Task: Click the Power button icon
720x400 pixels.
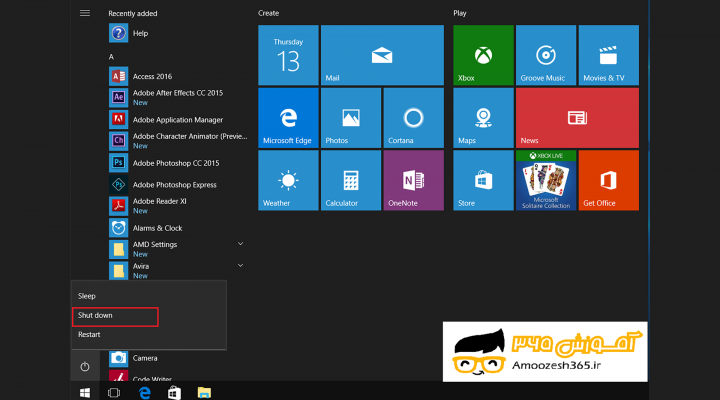Action: point(85,366)
